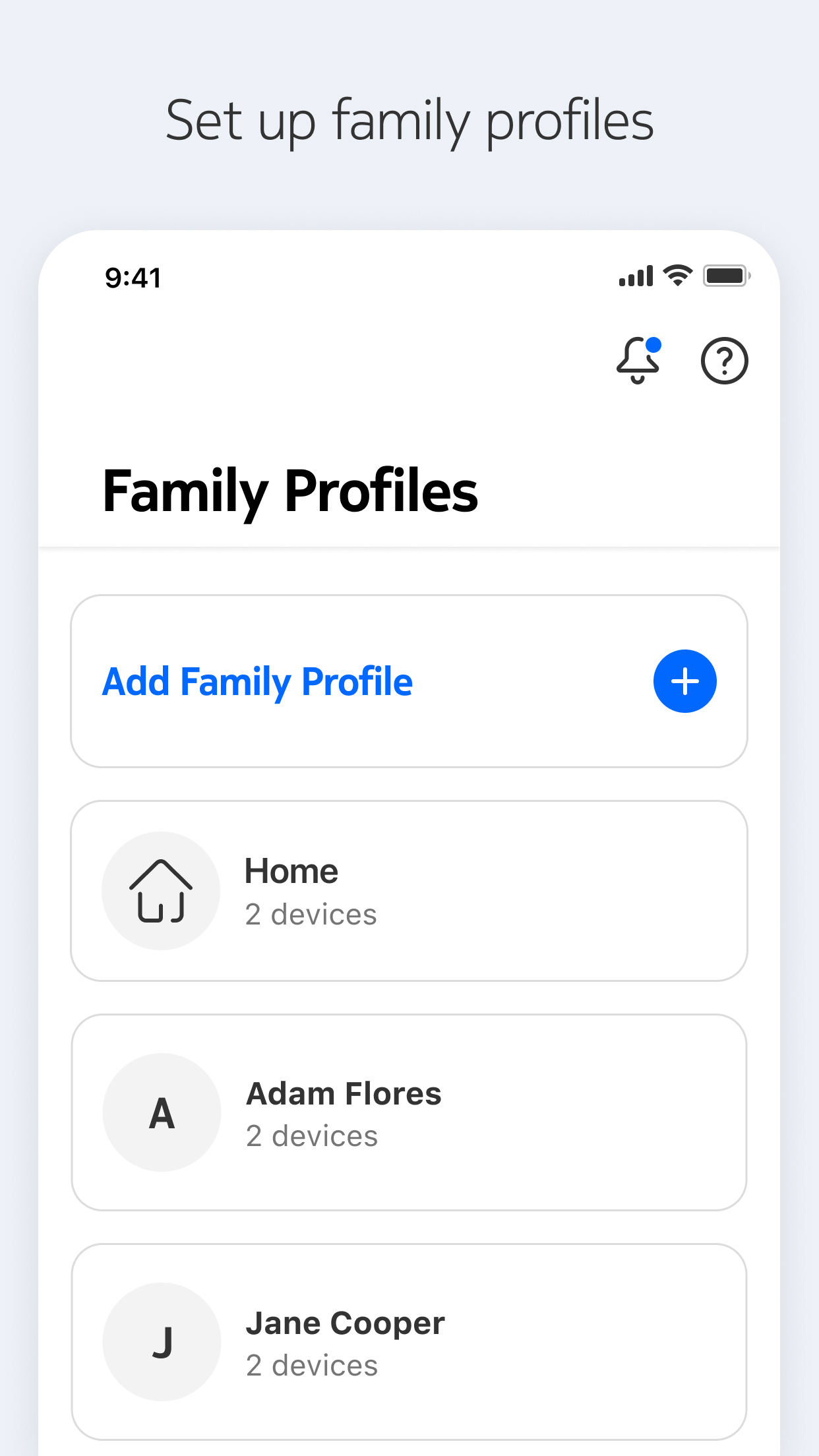The image size is (819, 1456).
Task: Tap the blue plus add button
Action: pyautogui.click(x=685, y=681)
